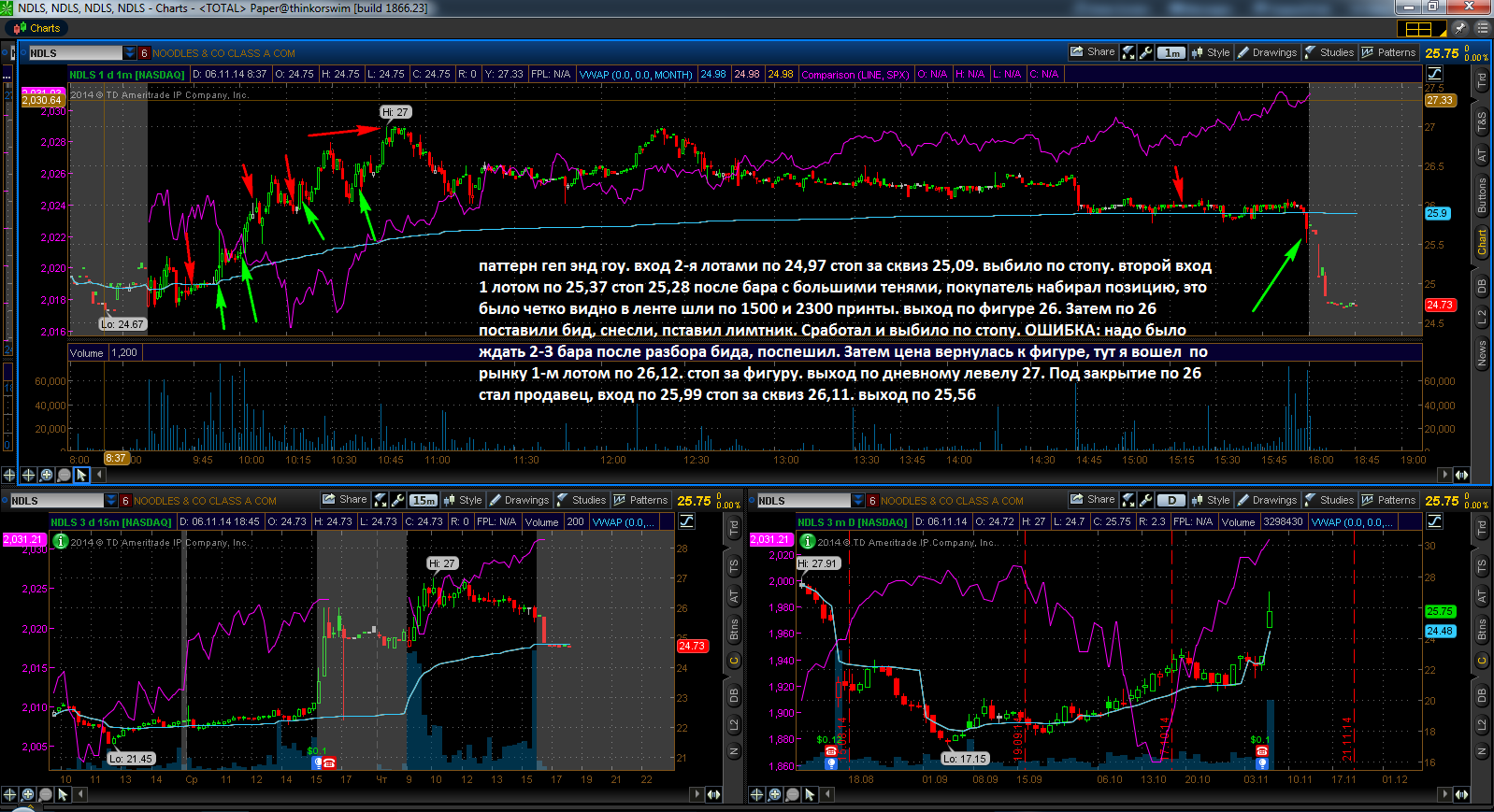Select the pointer tool in 15m chart
The height and width of the screenshot is (812, 1494).
(63, 794)
